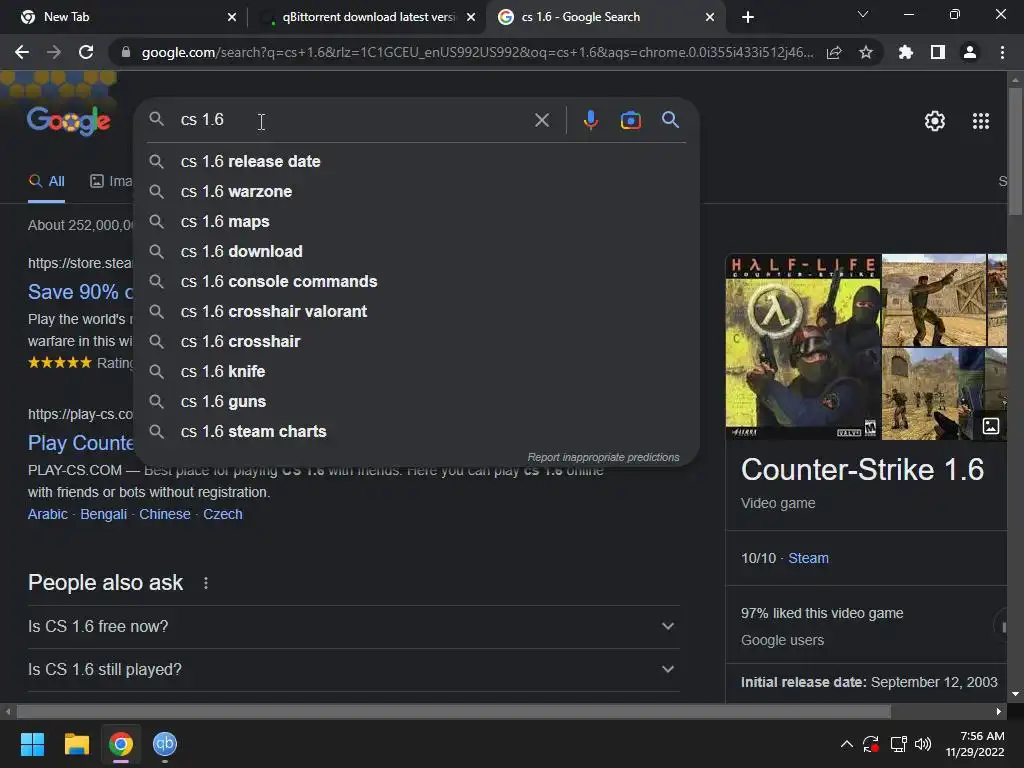This screenshot has width=1024, height=768.
Task: Search by image with the camera icon
Action: (630, 120)
